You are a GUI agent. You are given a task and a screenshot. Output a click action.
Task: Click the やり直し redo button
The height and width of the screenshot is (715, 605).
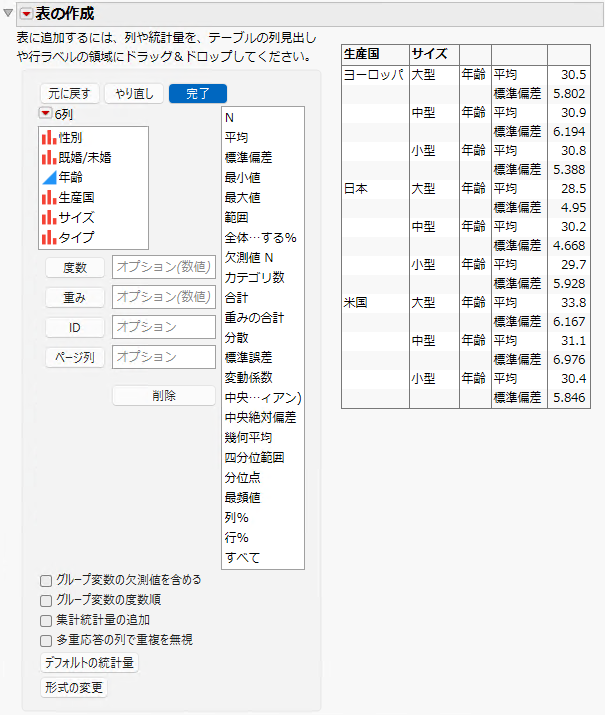(134, 93)
